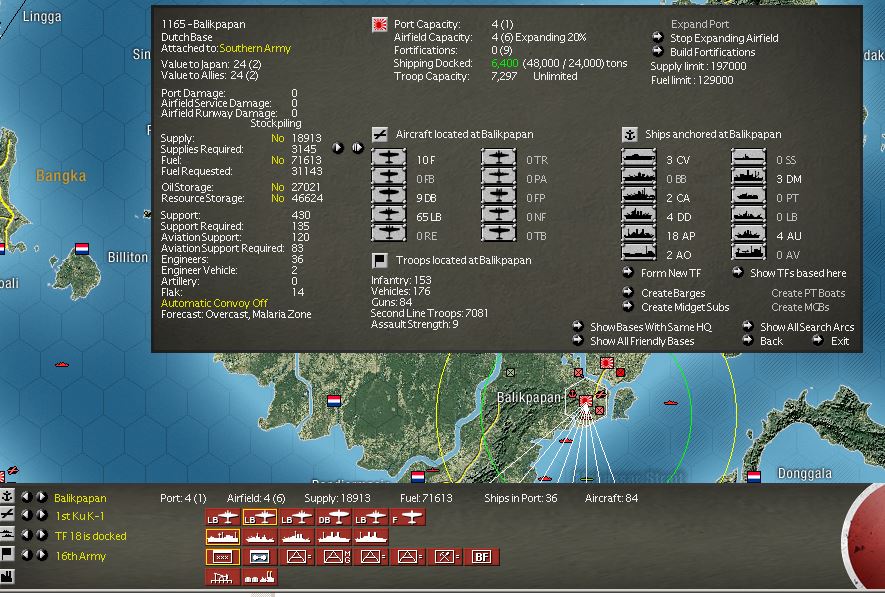Click the double arrow button beside Supplies Required
The width and height of the screenshot is (885, 597).
click(358, 148)
